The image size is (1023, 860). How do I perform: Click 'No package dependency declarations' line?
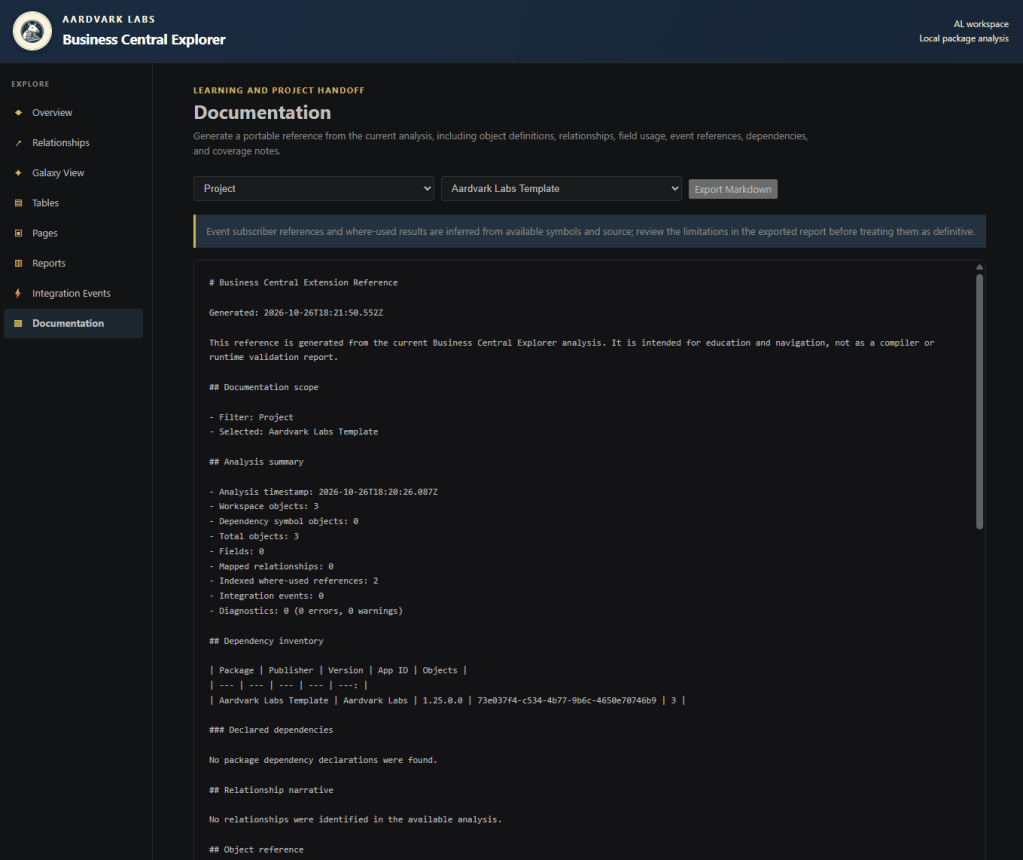click(x=323, y=760)
